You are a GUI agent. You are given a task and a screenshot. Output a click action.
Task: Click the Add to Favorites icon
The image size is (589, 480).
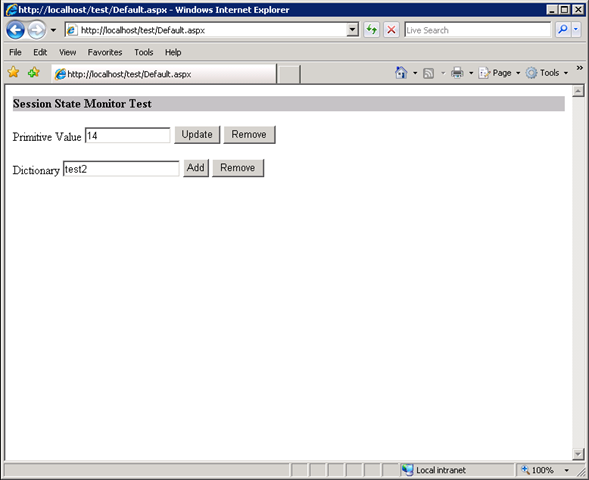click(34, 72)
